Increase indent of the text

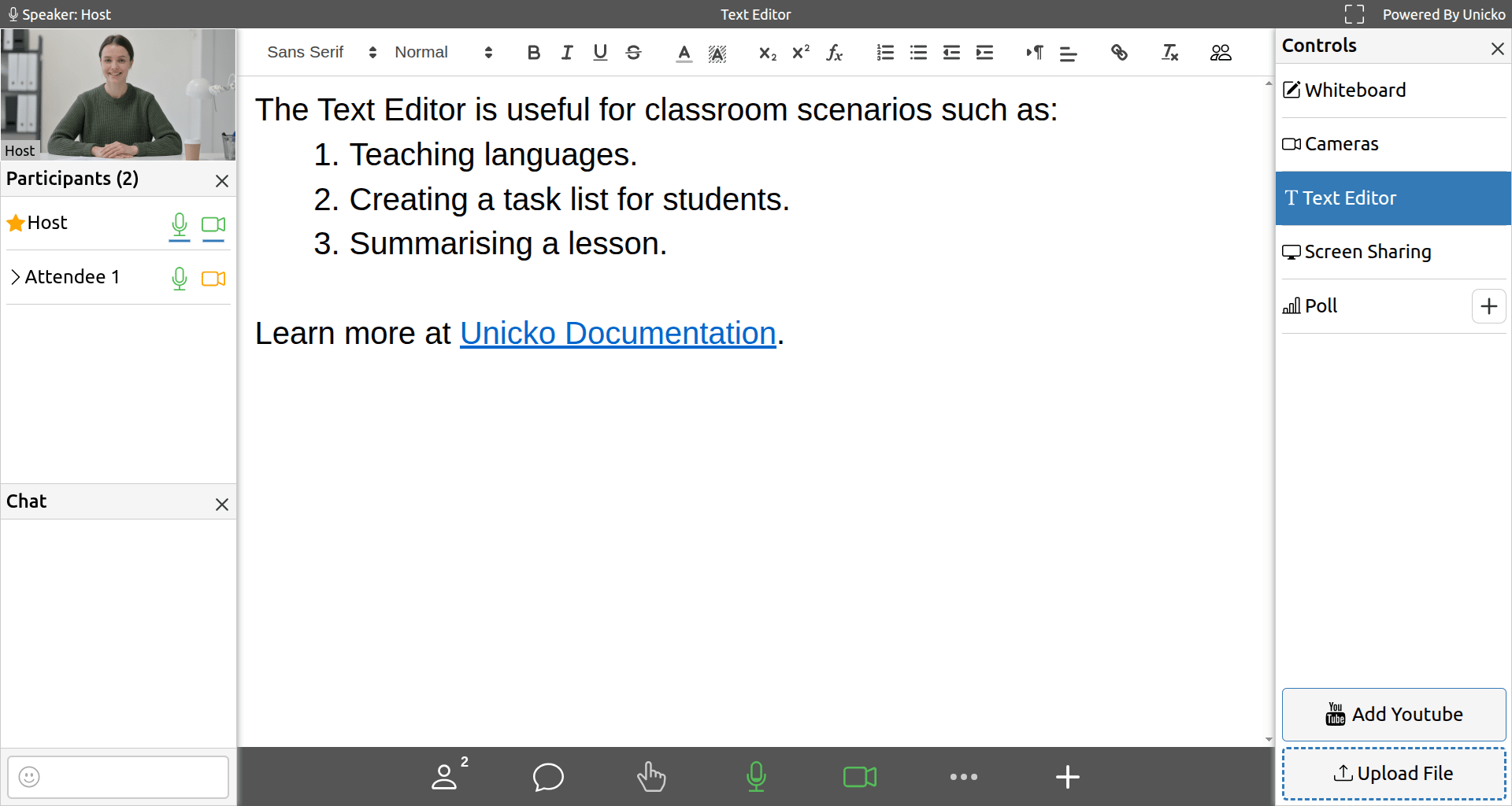[x=984, y=53]
